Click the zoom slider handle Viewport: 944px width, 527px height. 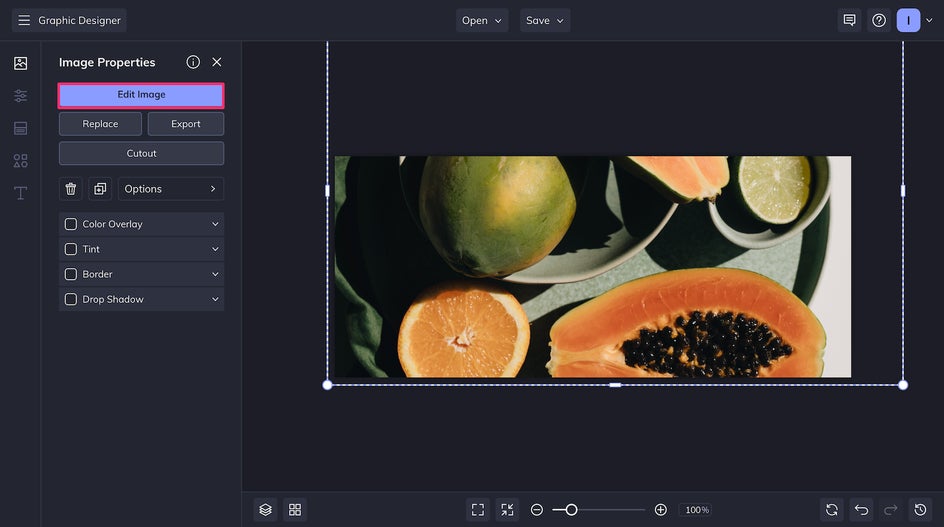pyautogui.click(x=571, y=510)
